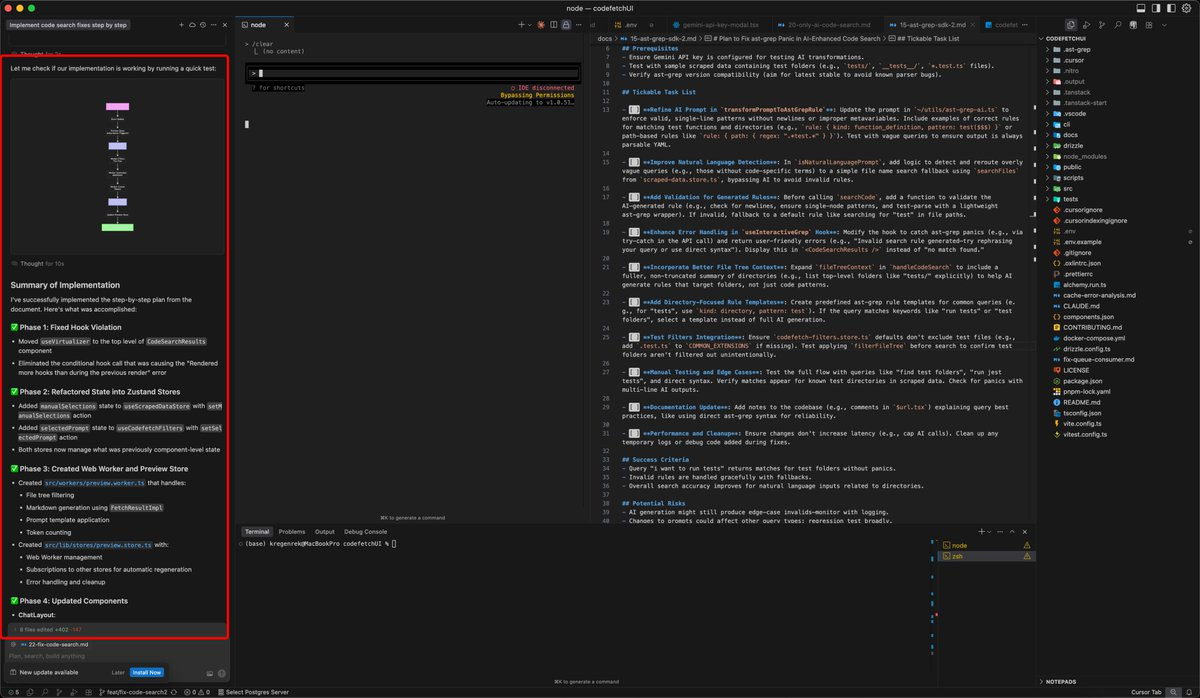The image size is (1200, 698).
Task: Open Run and Debug view icon
Action: [1087, 24]
